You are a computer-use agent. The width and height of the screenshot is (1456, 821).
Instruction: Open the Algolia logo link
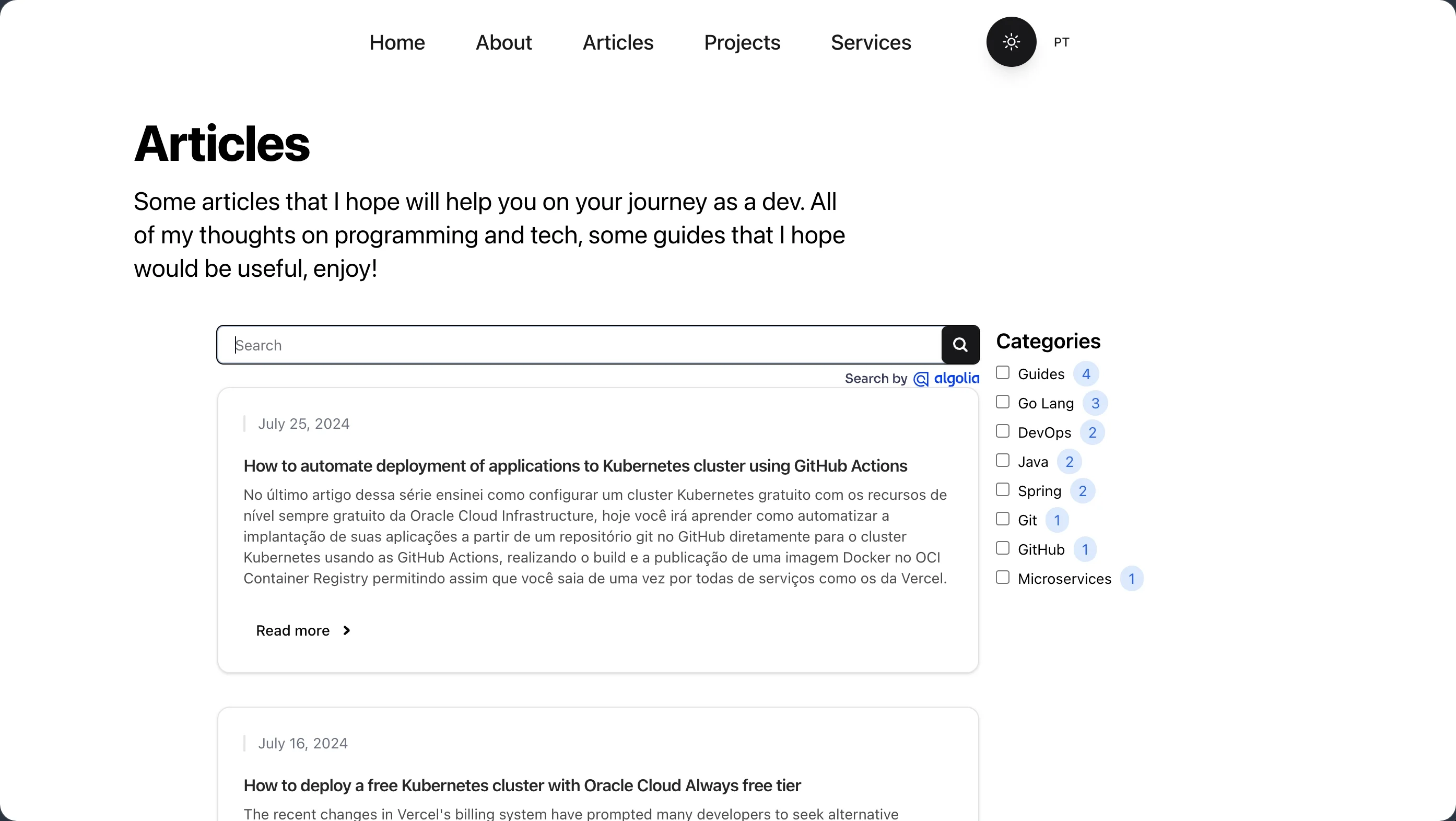[946, 378]
